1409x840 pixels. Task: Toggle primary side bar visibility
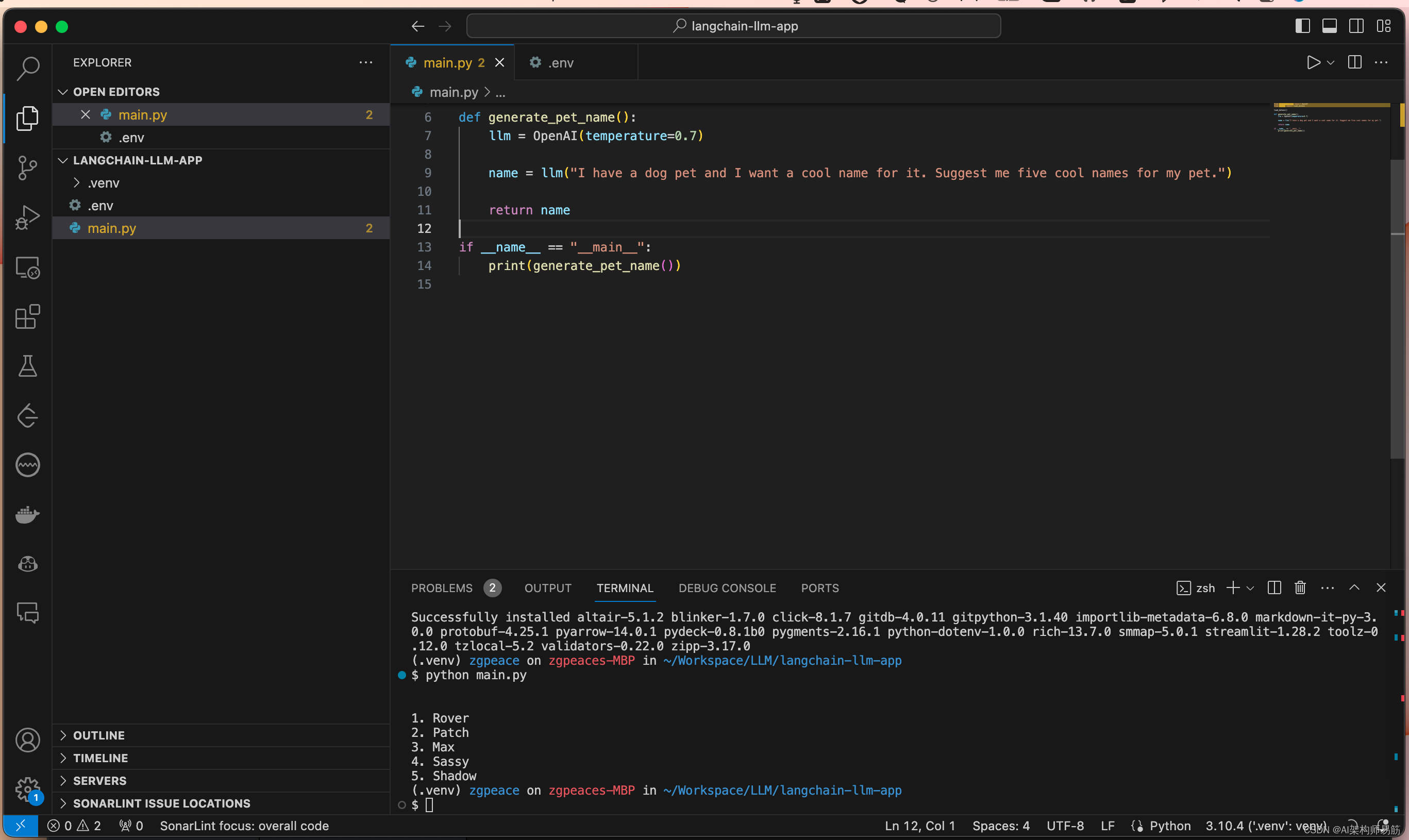(x=1302, y=26)
